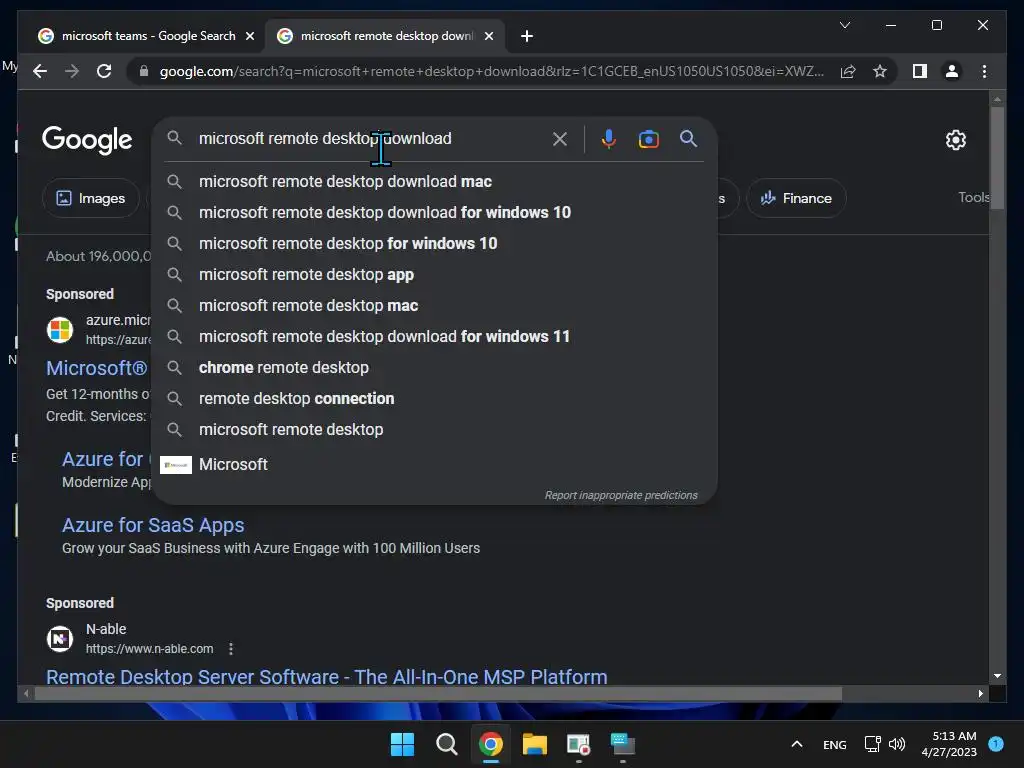Filter results by Finance

click(796, 198)
